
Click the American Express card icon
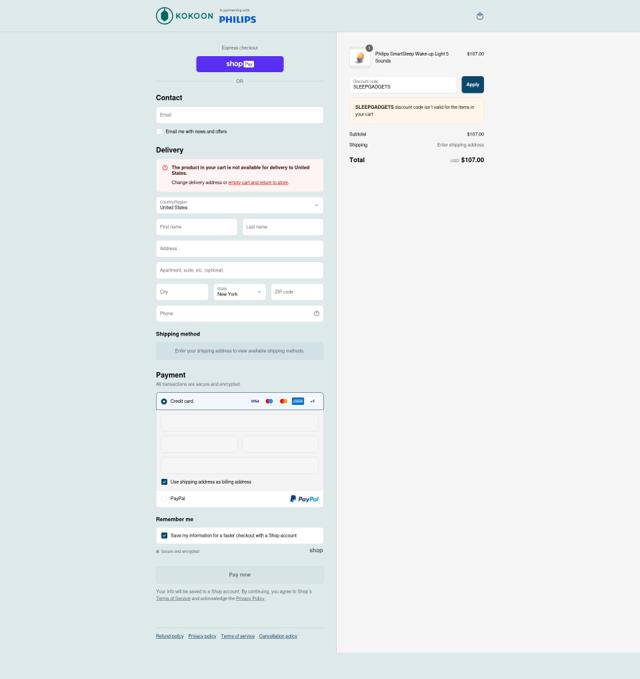(297, 401)
